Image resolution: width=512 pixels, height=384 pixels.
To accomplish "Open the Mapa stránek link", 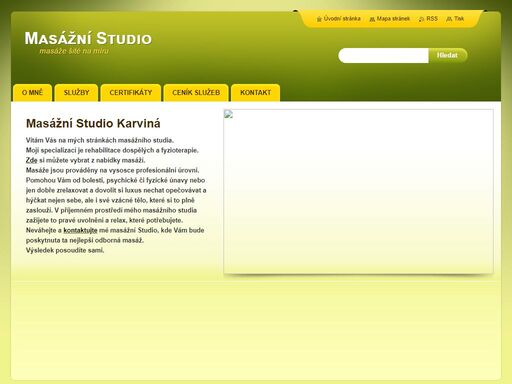I will [x=393, y=19].
